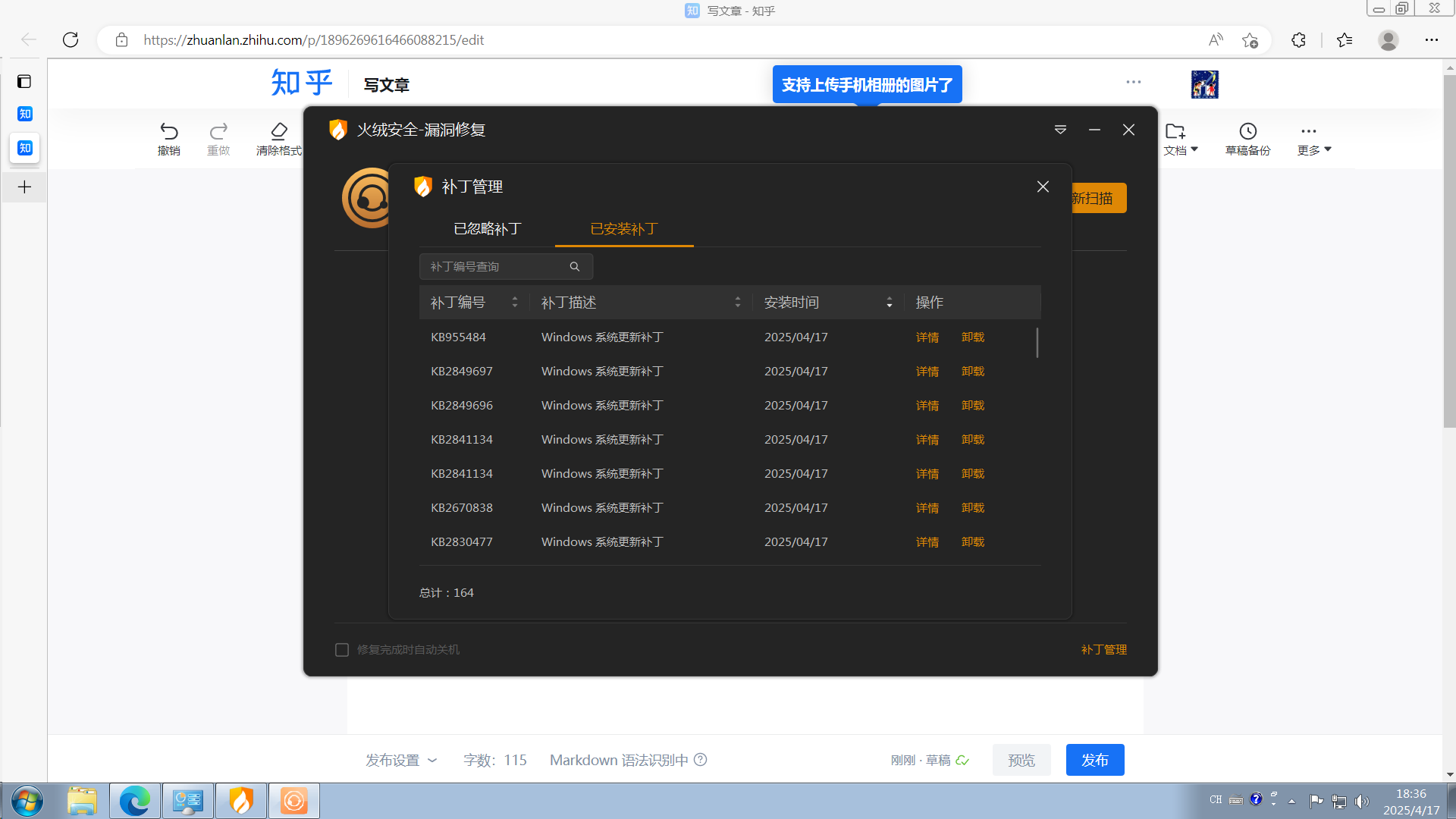
Task: Enable 修复完成时自动关机 checkbox
Action: (x=342, y=649)
